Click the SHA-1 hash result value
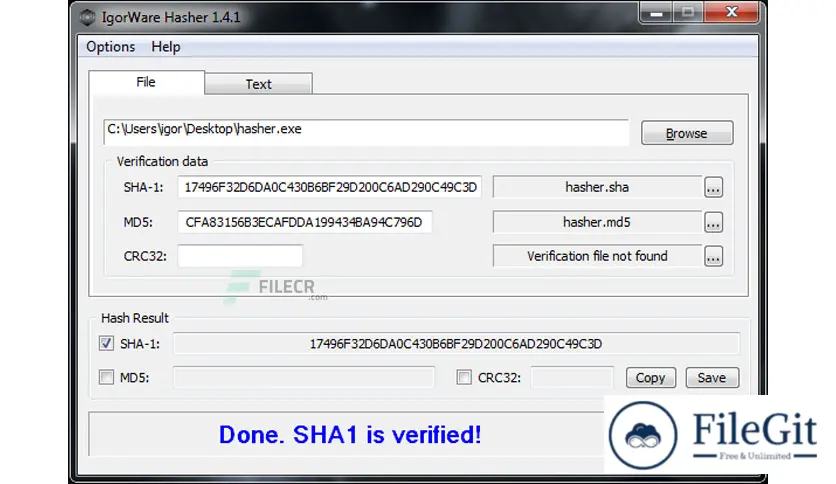Viewport: 836px width, 484px height. click(x=456, y=344)
